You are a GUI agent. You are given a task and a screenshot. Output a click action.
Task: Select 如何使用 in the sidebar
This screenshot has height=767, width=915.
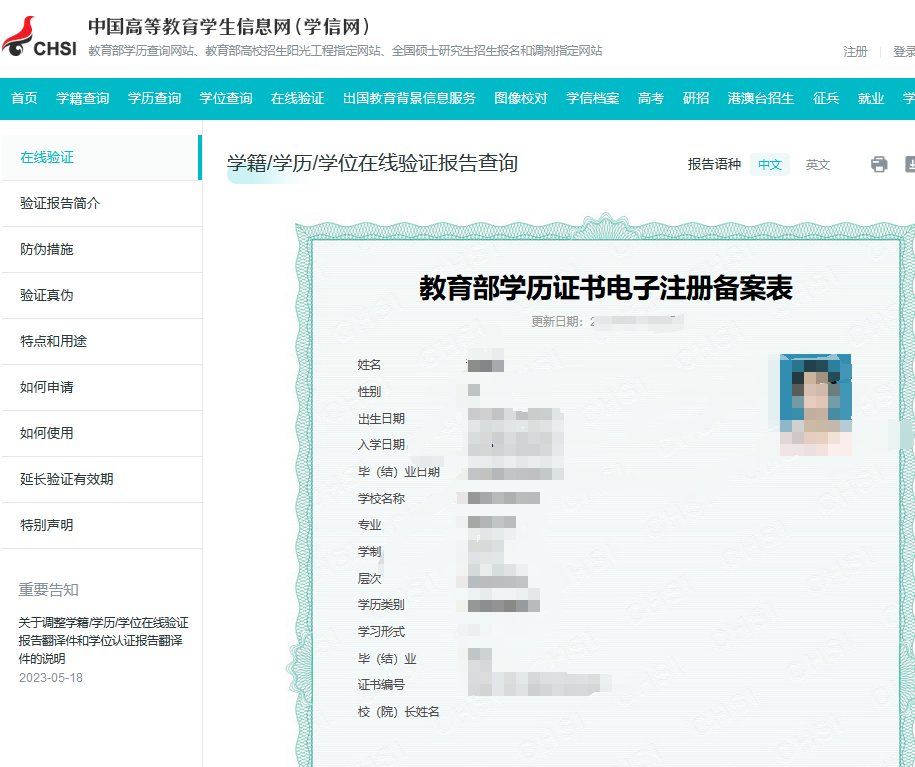[102, 433]
